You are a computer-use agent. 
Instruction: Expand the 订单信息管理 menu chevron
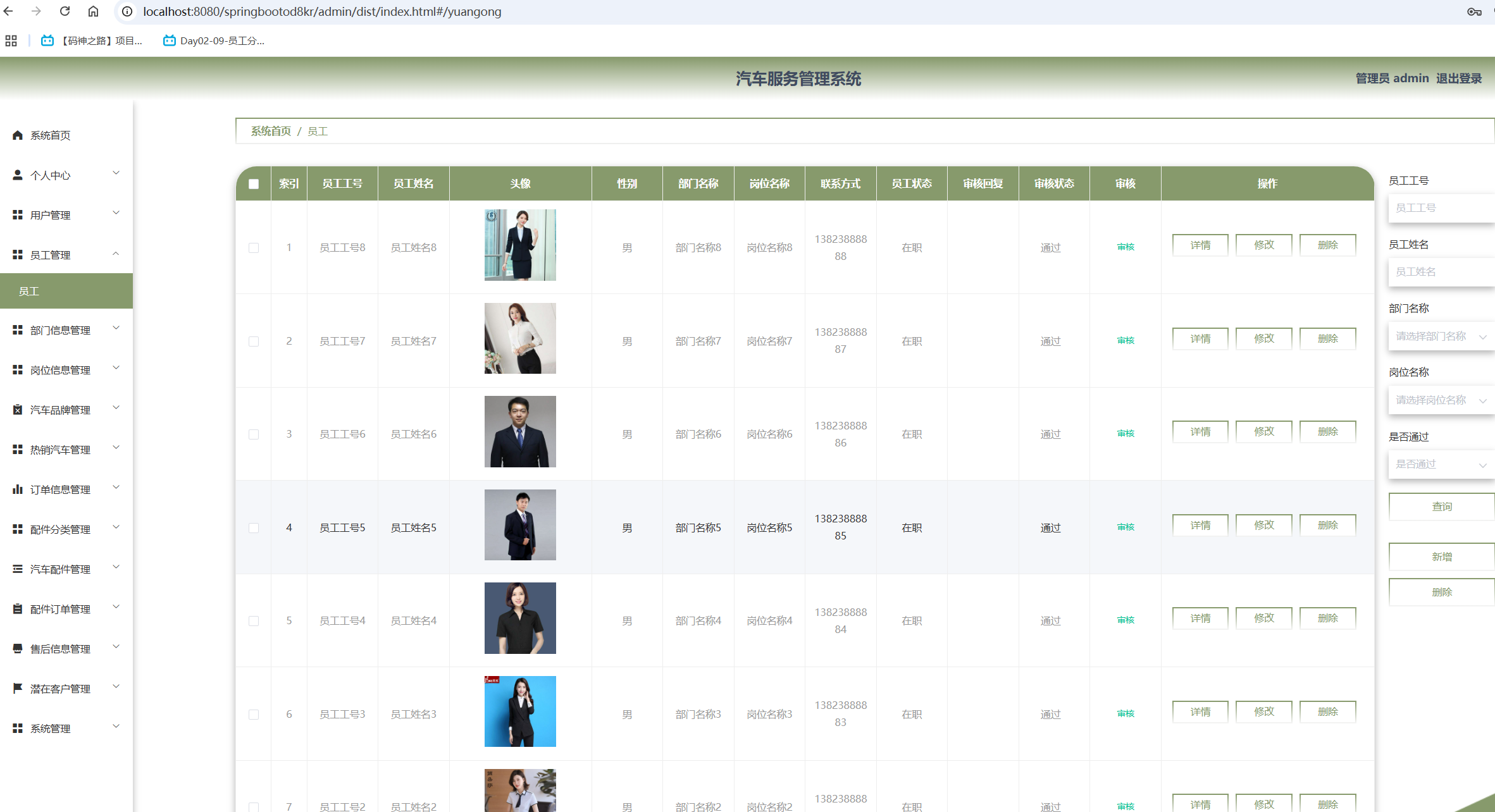pyautogui.click(x=116, y=488)
